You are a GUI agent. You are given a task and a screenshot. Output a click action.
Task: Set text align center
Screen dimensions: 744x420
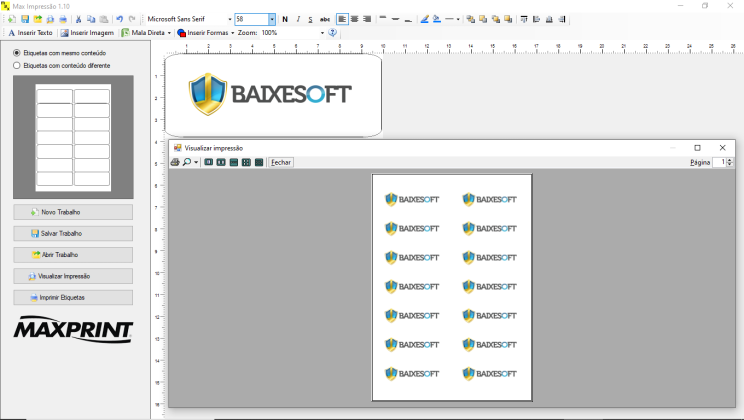[x=354, y=19]
